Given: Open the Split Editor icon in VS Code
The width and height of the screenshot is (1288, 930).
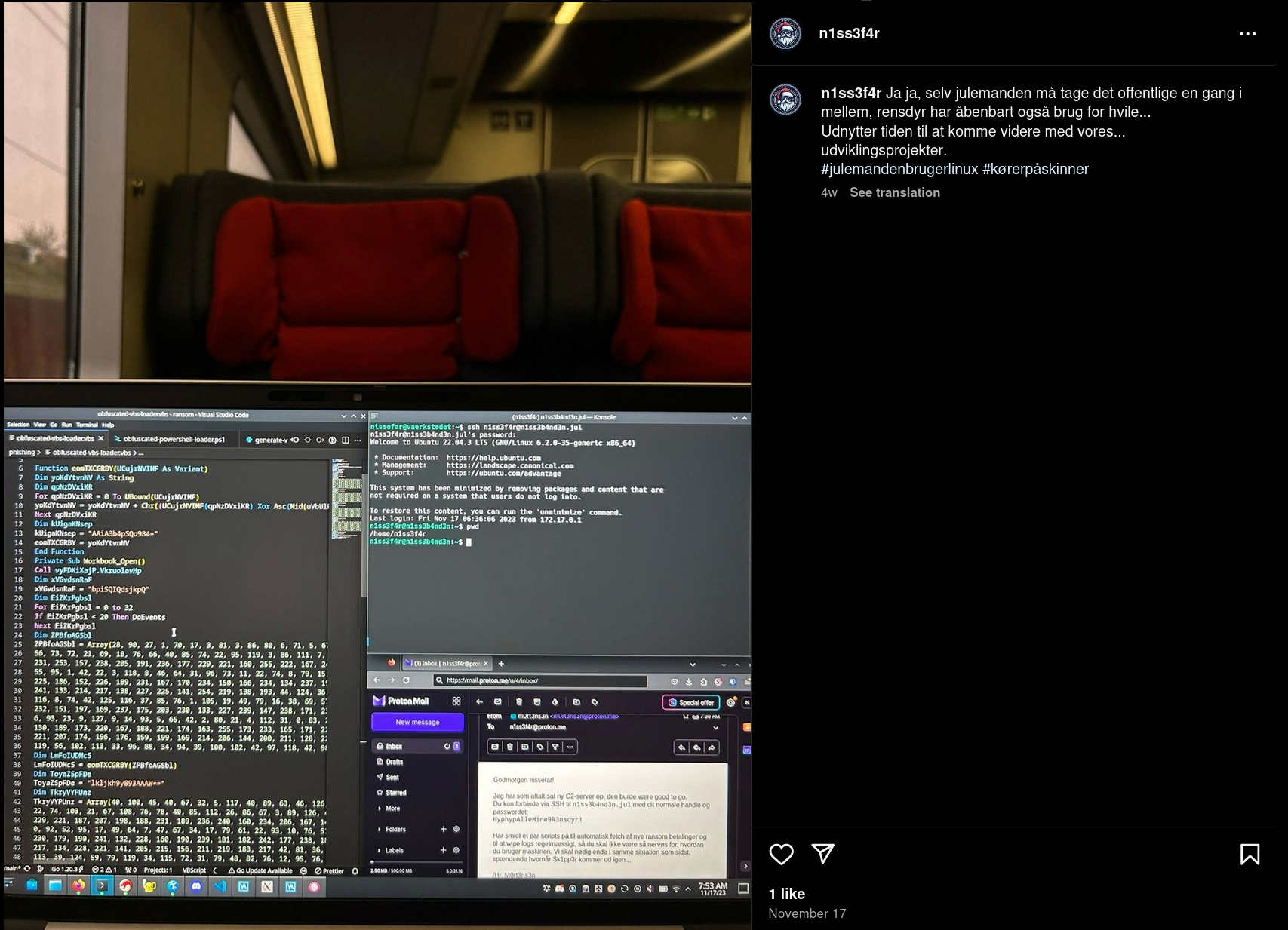Looking at the screenshot, I should (x=346, y=440).
